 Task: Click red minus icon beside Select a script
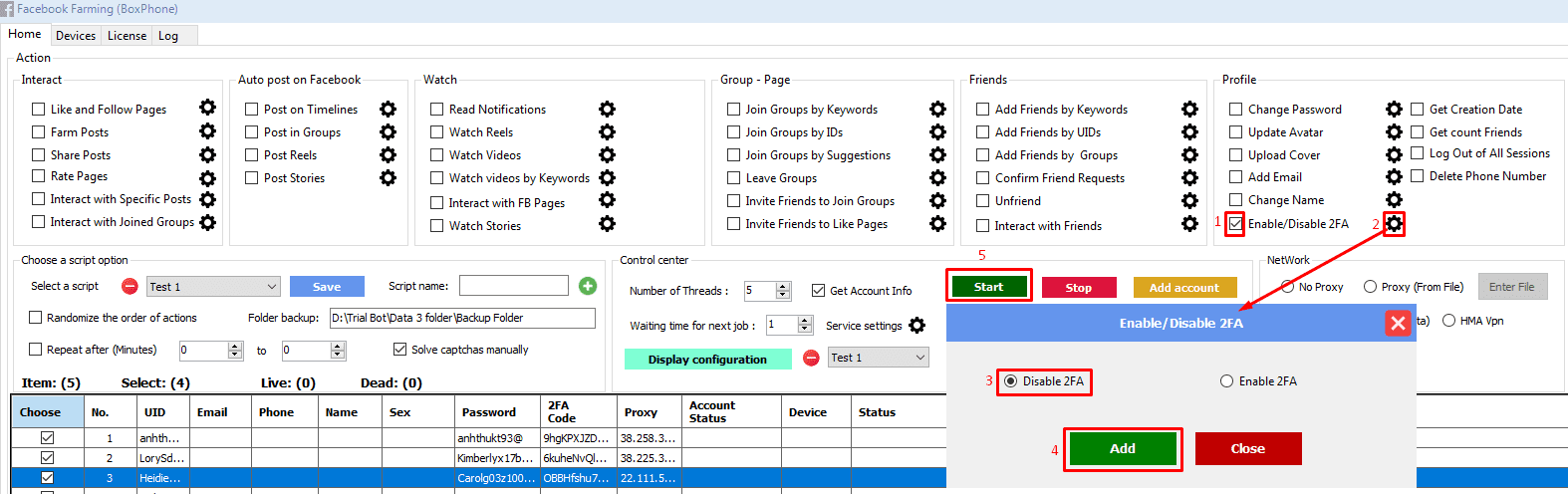click(x=130, y=286)
